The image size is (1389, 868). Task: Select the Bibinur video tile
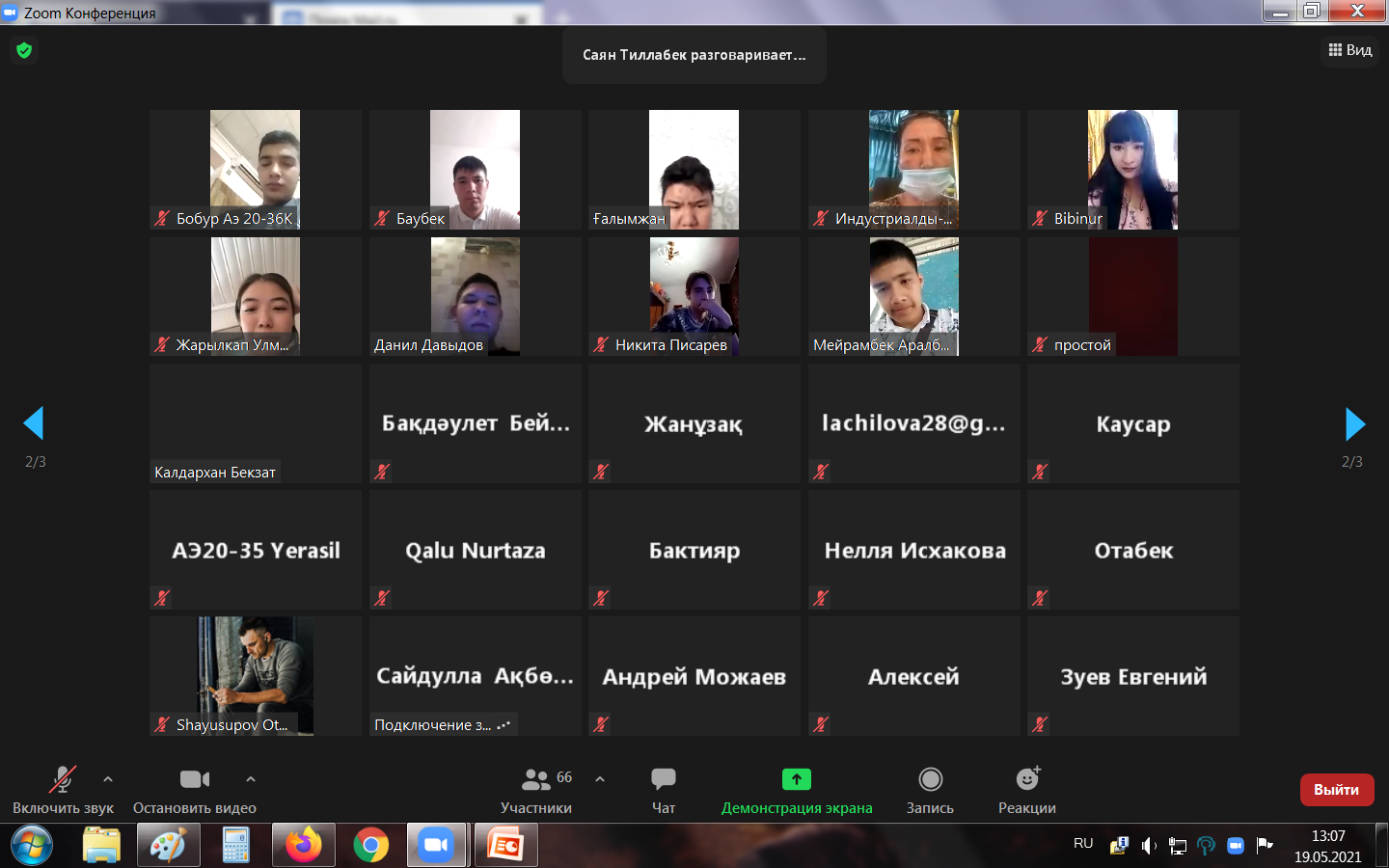(1132, 169)
